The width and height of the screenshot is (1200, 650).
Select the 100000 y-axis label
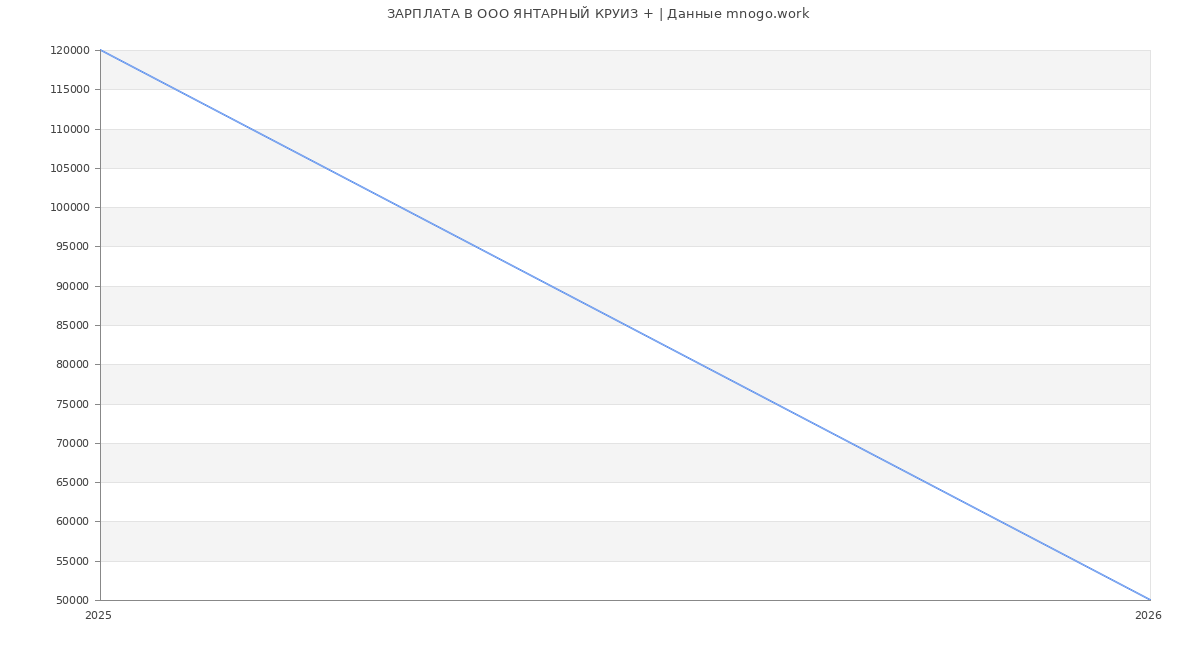pos(70,208)
